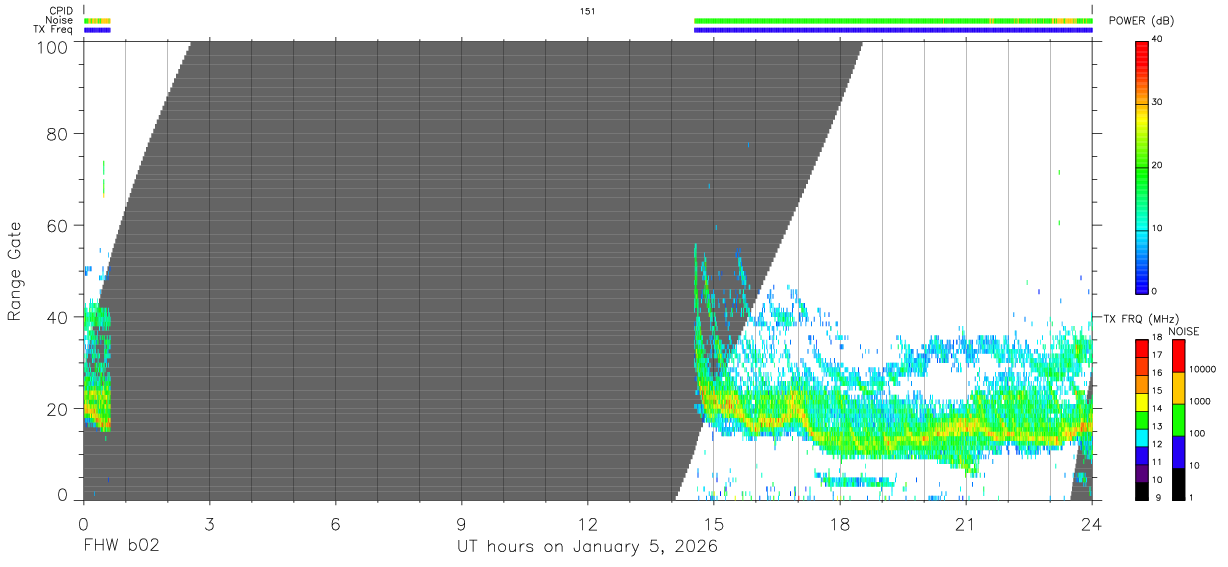Image resolution: width=1228 pixels, height=567 pixels.
Task: Click the '14' tick in TX FRQ legend
Action: pyautogui.click(x=1158, y=408)
